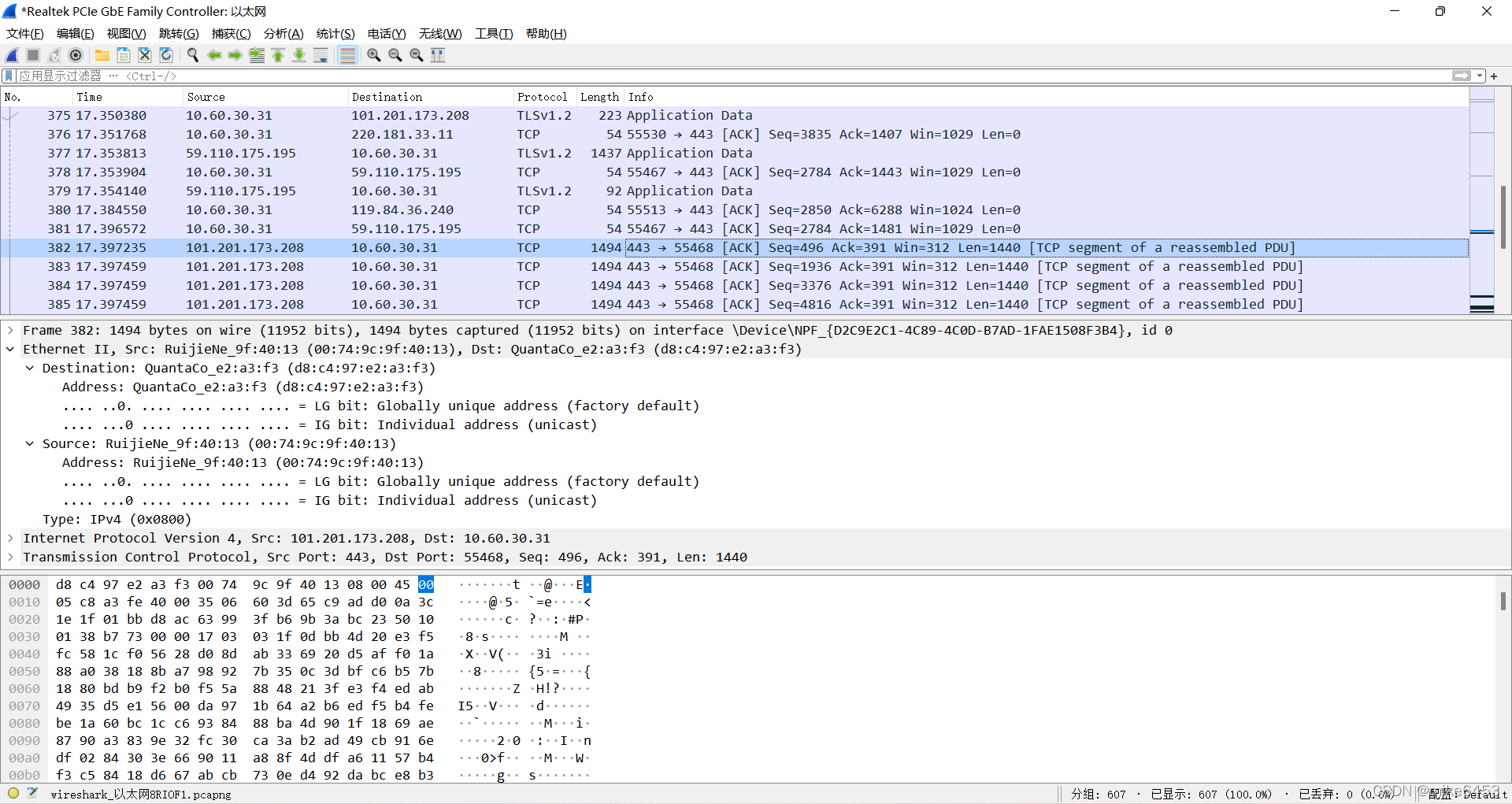The width and height of the screenshot is (1512, 804).
Task: Open capture file properties pencil icon
Action: coord(32,794)
